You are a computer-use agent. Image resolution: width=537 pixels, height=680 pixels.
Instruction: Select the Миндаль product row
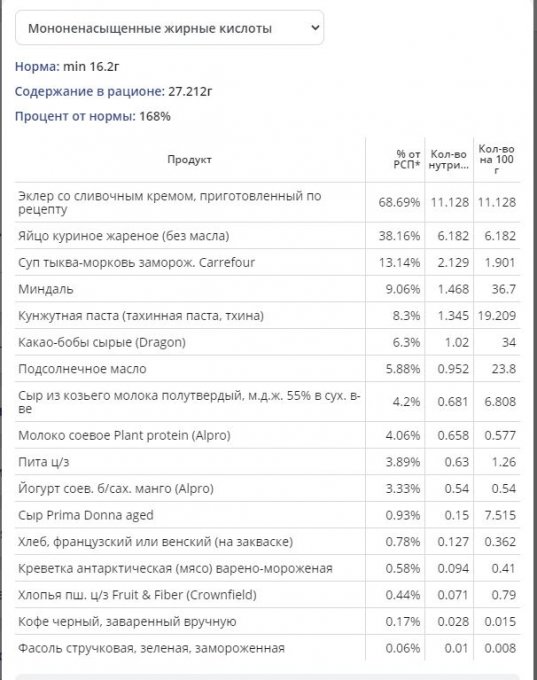click(267, 289)
